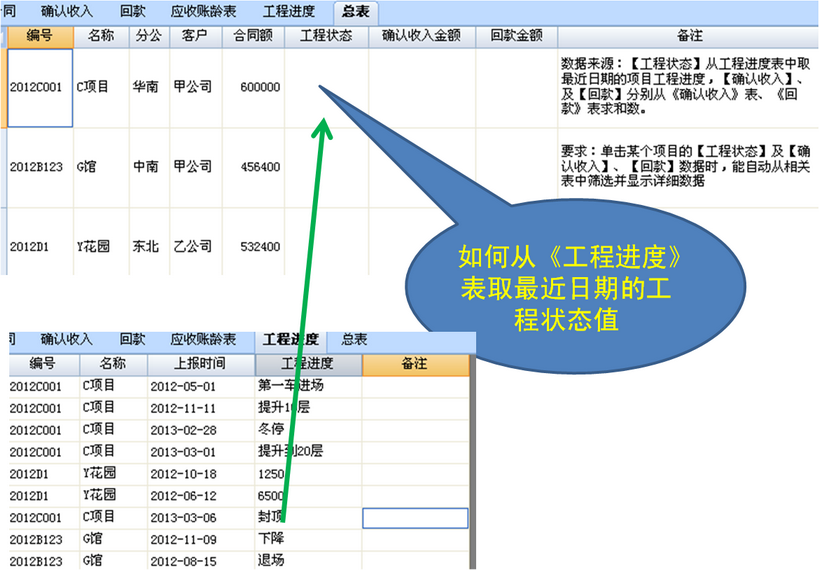Screen dimensions: 819x570
Task: Select the date cell 2012-08-15
Action: (183, 561)
